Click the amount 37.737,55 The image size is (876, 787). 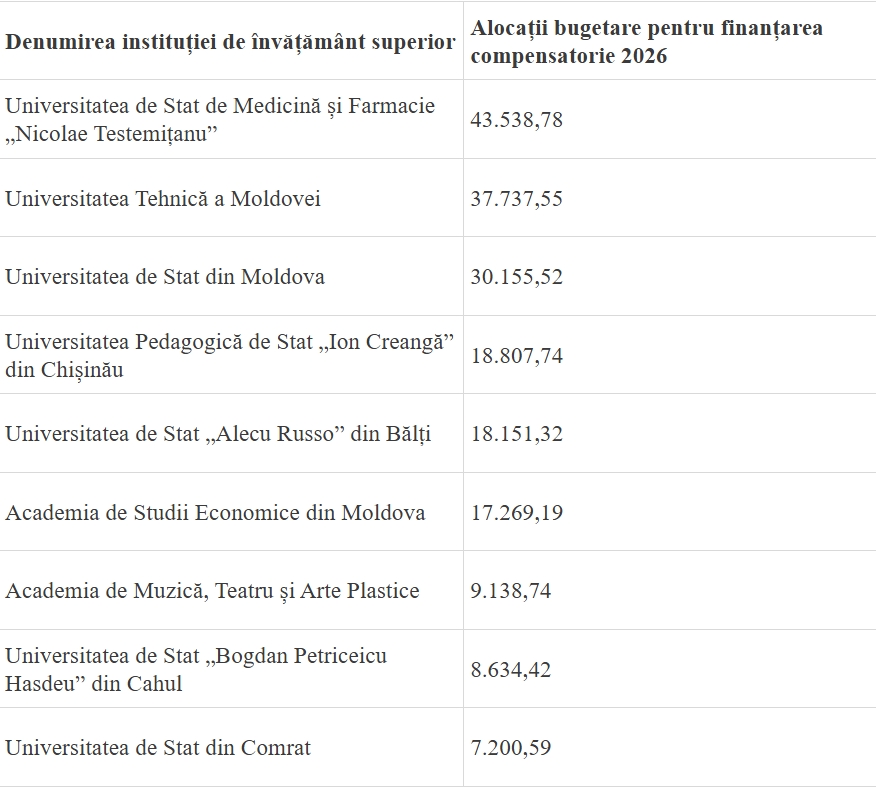click(x=517, y=198)
